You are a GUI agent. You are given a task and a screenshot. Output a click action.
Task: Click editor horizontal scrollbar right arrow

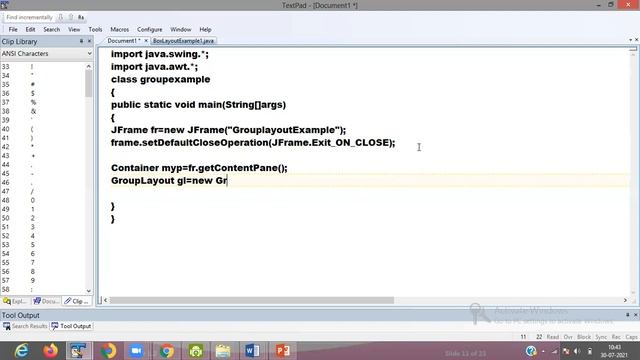tap(625, 300)
